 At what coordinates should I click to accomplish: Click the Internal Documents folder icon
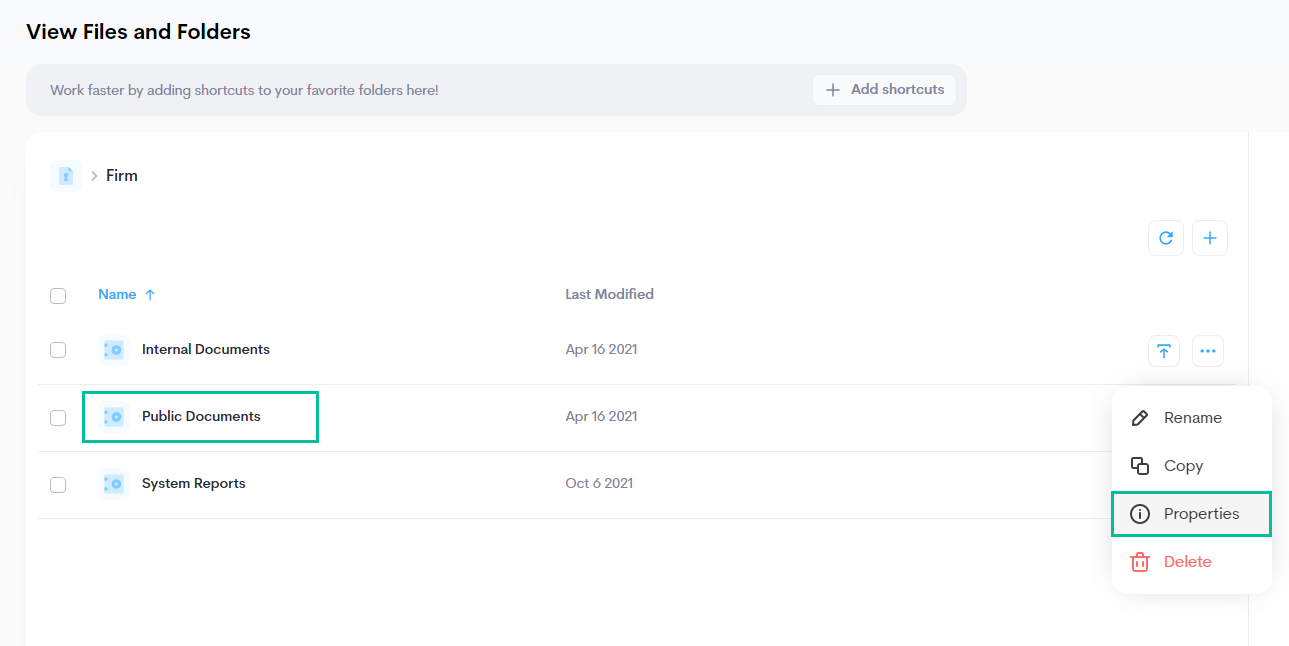click(x=114, y=350)
